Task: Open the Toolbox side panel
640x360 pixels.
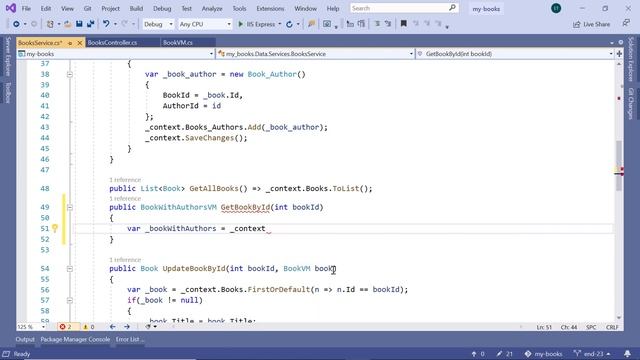Action: (x=8, y=92)
